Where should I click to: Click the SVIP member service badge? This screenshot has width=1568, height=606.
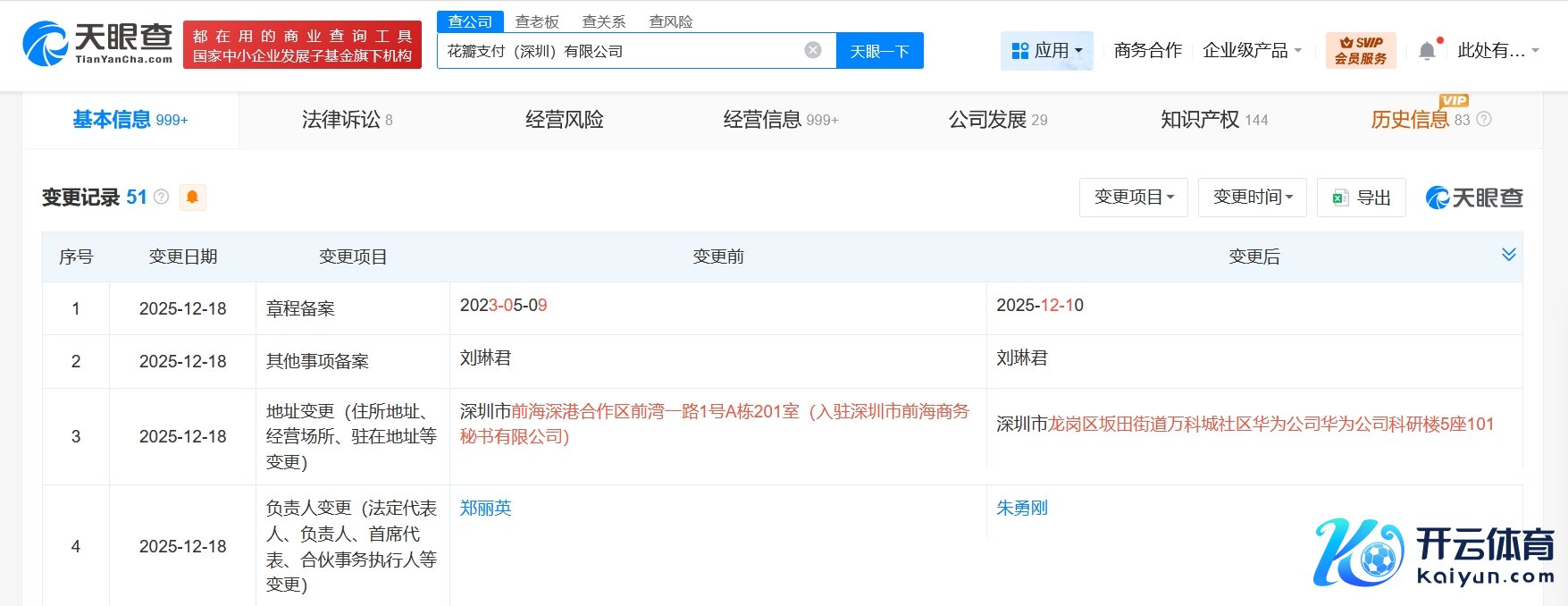click(x=1360, y=50)
